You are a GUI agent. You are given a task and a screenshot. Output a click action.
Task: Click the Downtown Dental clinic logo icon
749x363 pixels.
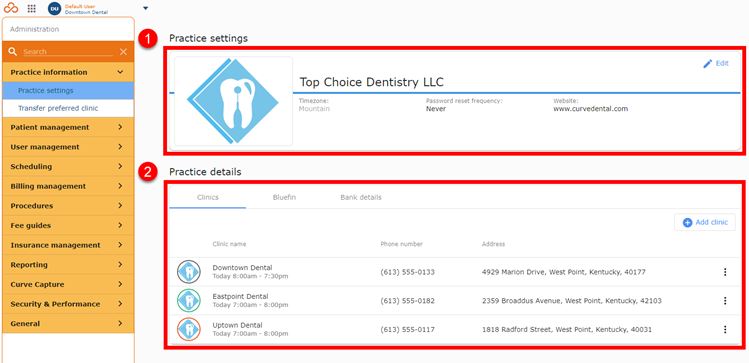click(189, 272)
